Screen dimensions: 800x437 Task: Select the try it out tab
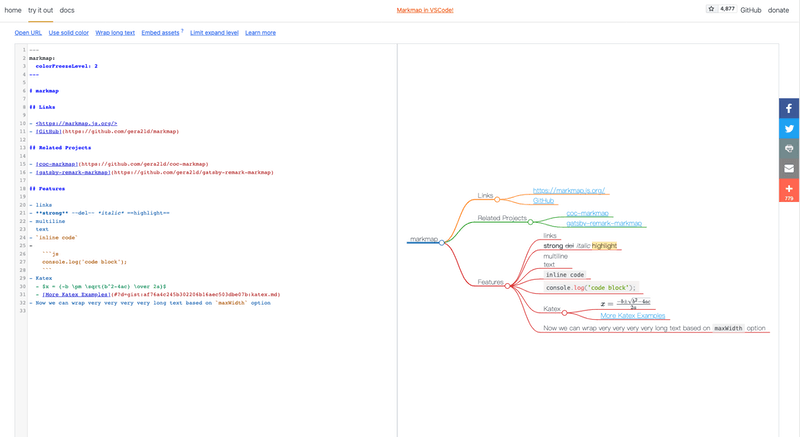click(x=40, y=10)
